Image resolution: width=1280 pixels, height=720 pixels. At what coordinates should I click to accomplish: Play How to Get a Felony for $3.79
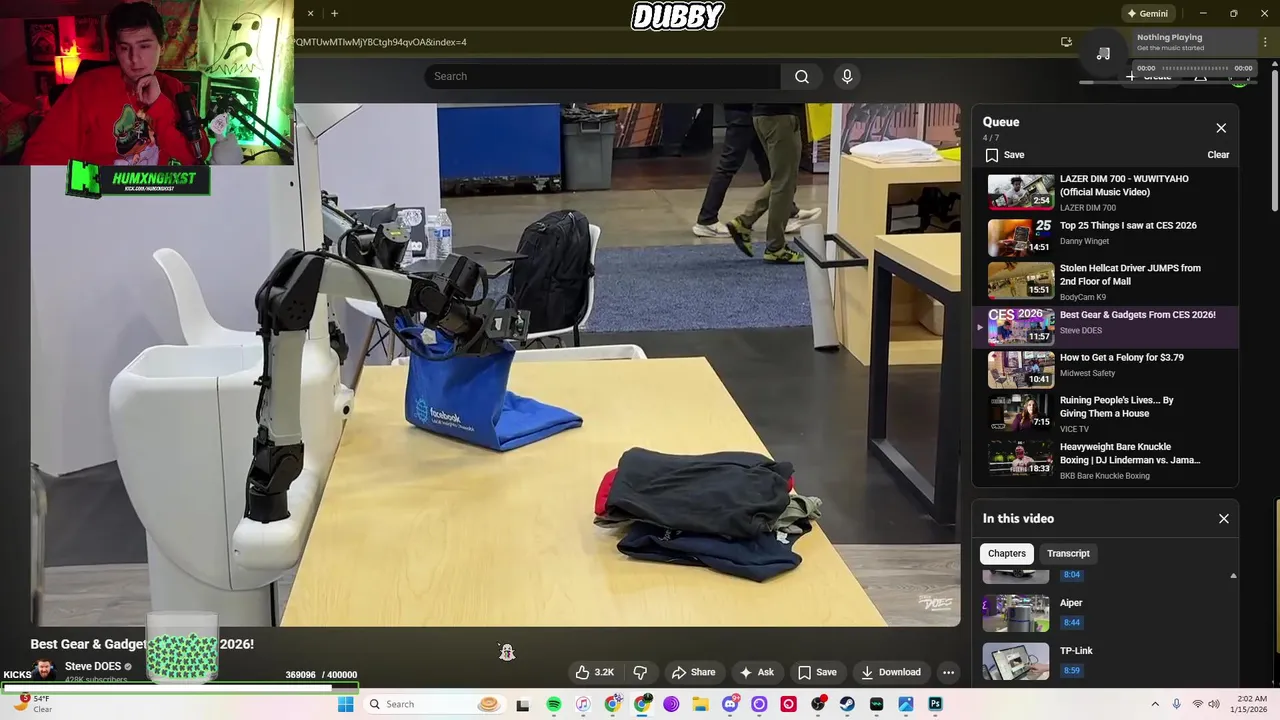coord(1105,370)
